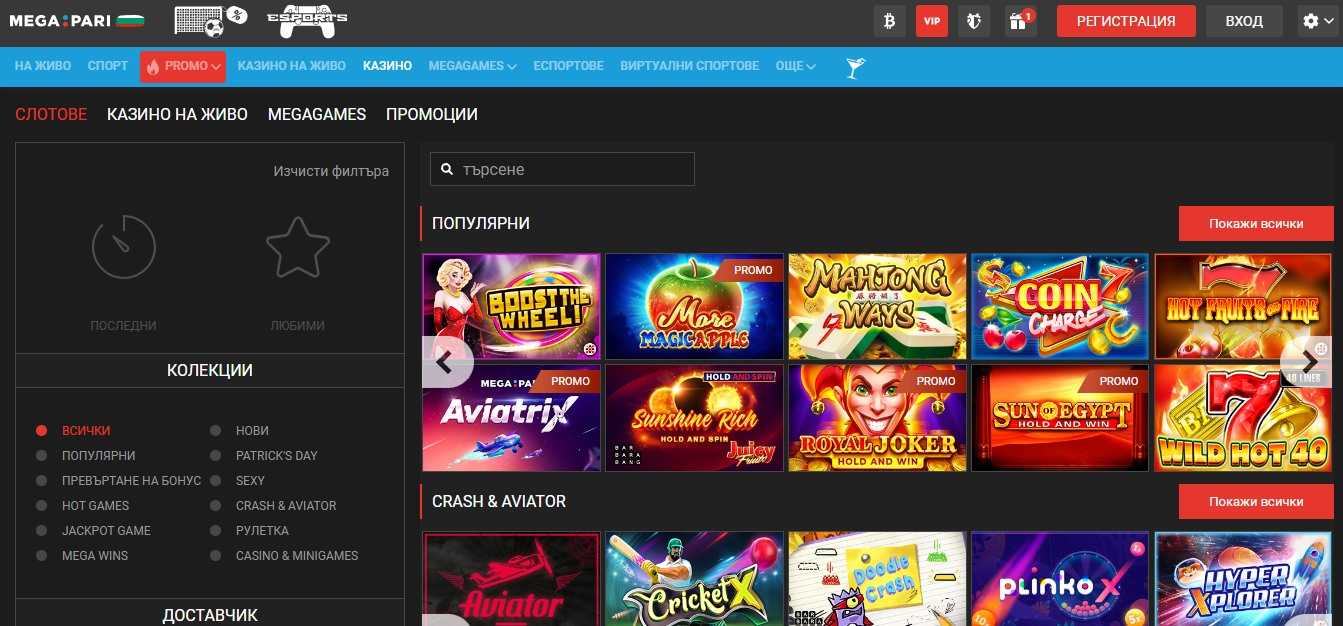Image resolution: width=1343 pixels, height=626 pixels.
Task: Open the More Magic Apple game
Action: pos(694,306)
